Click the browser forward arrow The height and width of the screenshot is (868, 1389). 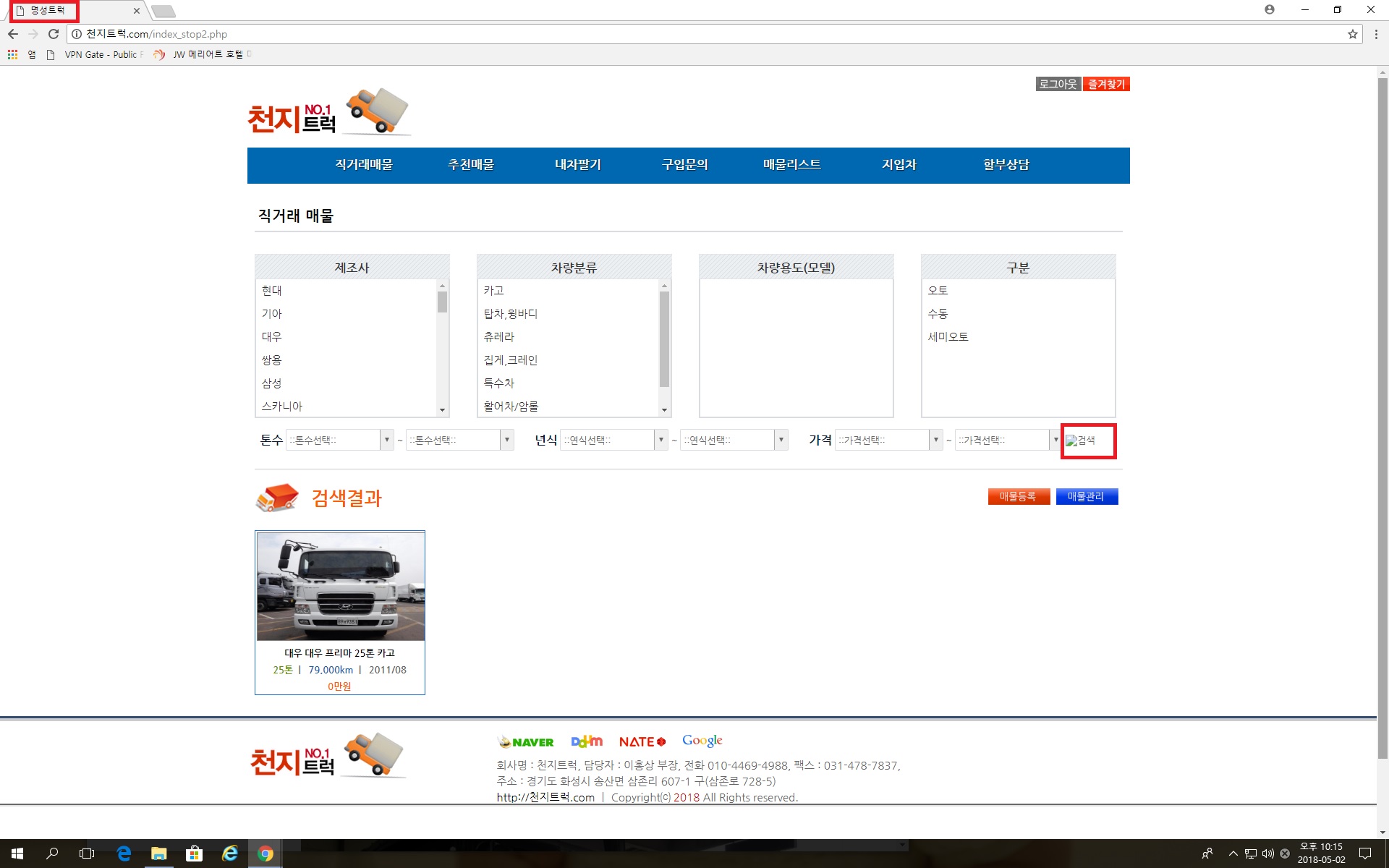click(33, 34)
